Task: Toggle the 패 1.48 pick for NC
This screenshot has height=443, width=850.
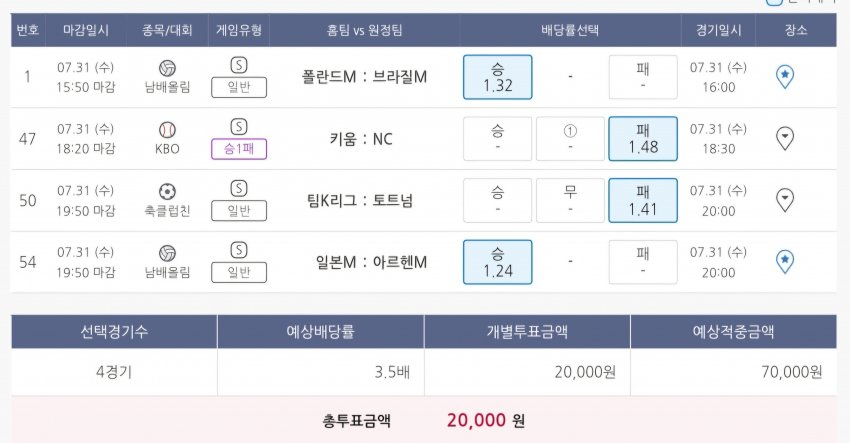Action: [x=642, y=139]
